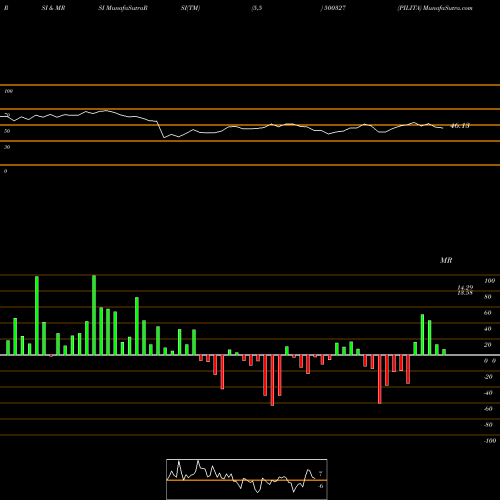Viewport: 500px width, 500px height.
Task: Click the RSI axis label 30
Action: pyautogui.click(x=7, y=147)
